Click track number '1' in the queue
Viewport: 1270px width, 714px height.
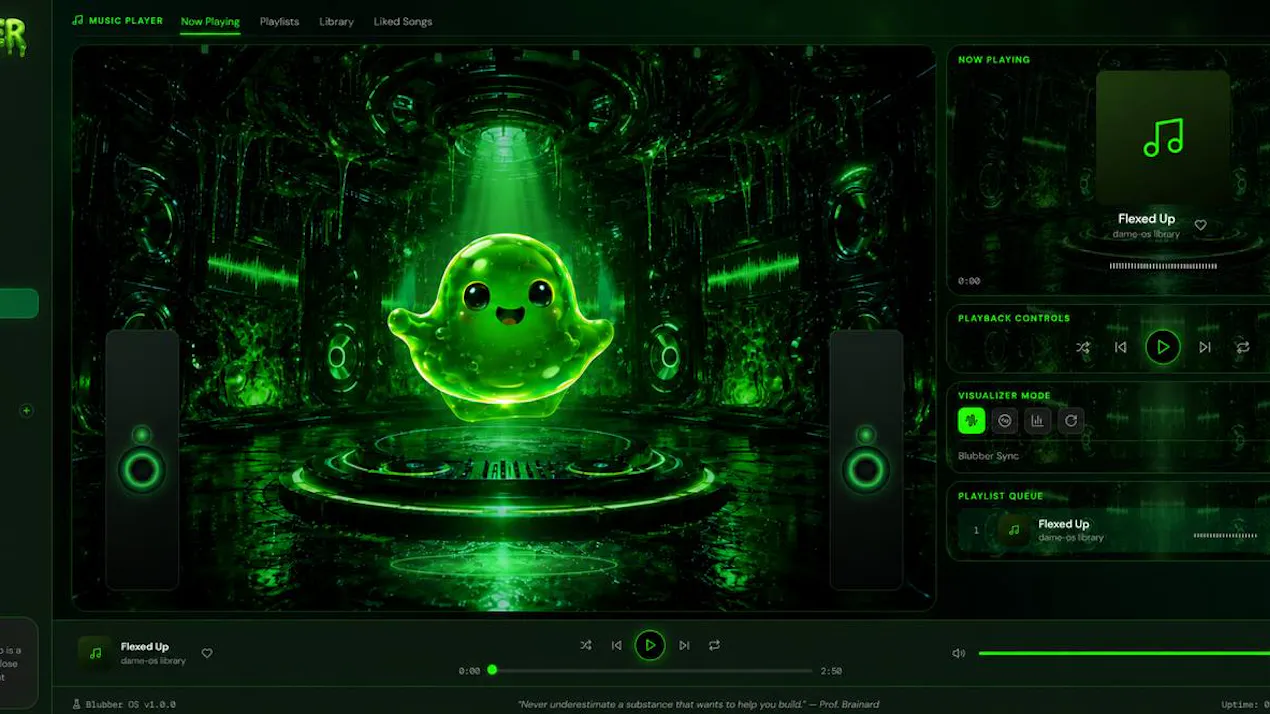976,530
